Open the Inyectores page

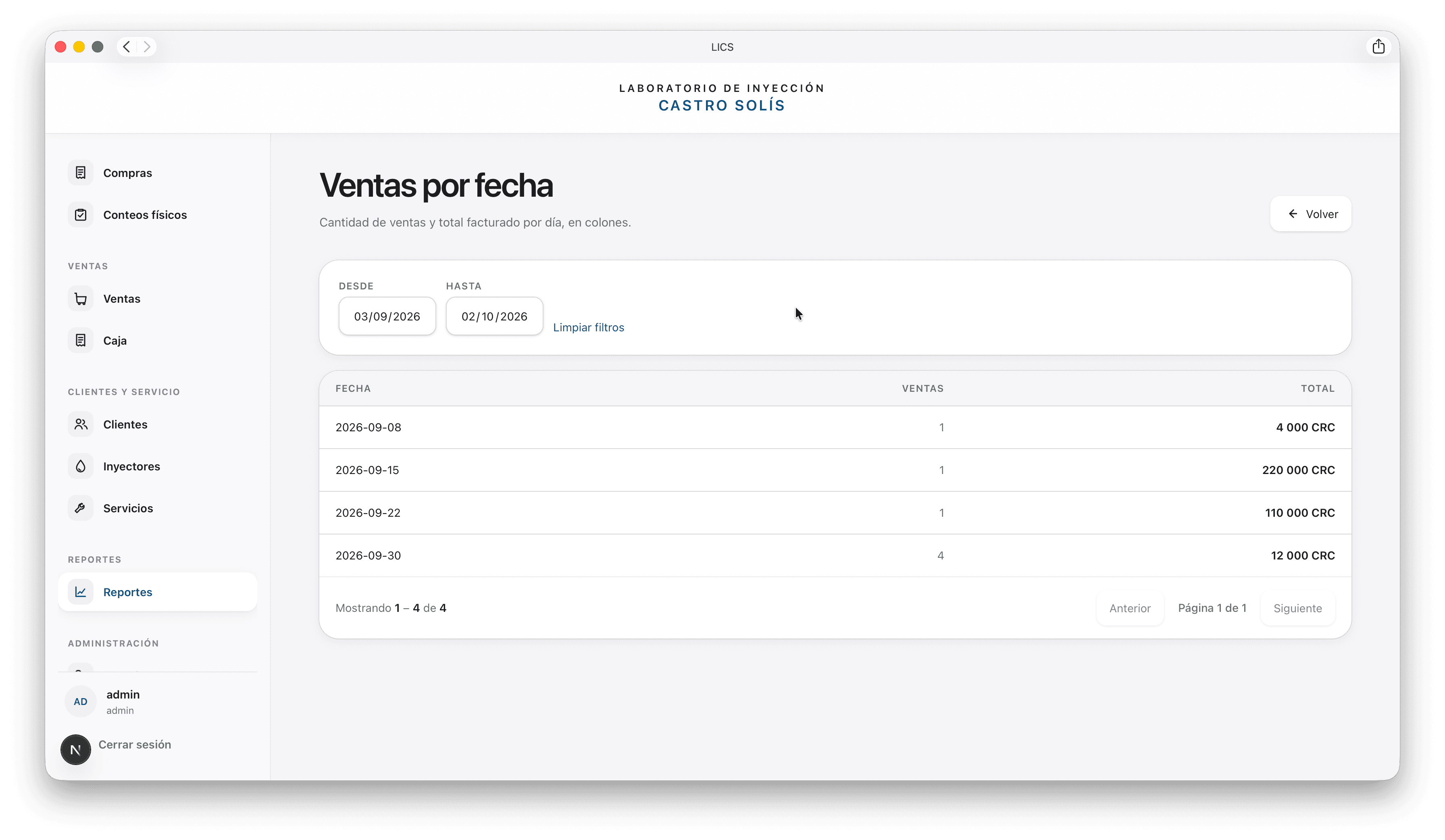(x=158, y=466)
